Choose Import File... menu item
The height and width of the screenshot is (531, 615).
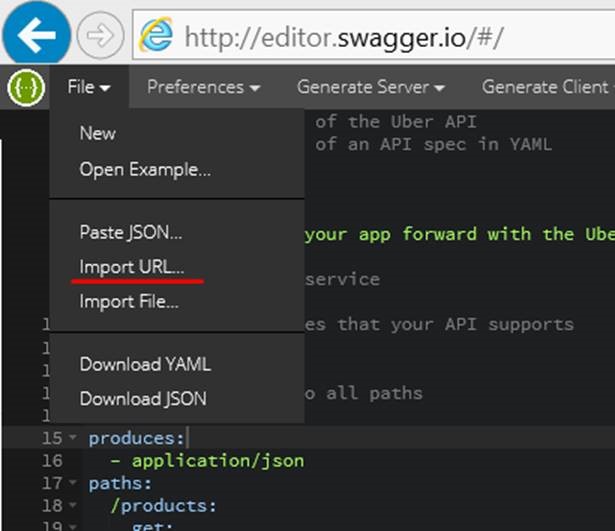coord(129,302)
